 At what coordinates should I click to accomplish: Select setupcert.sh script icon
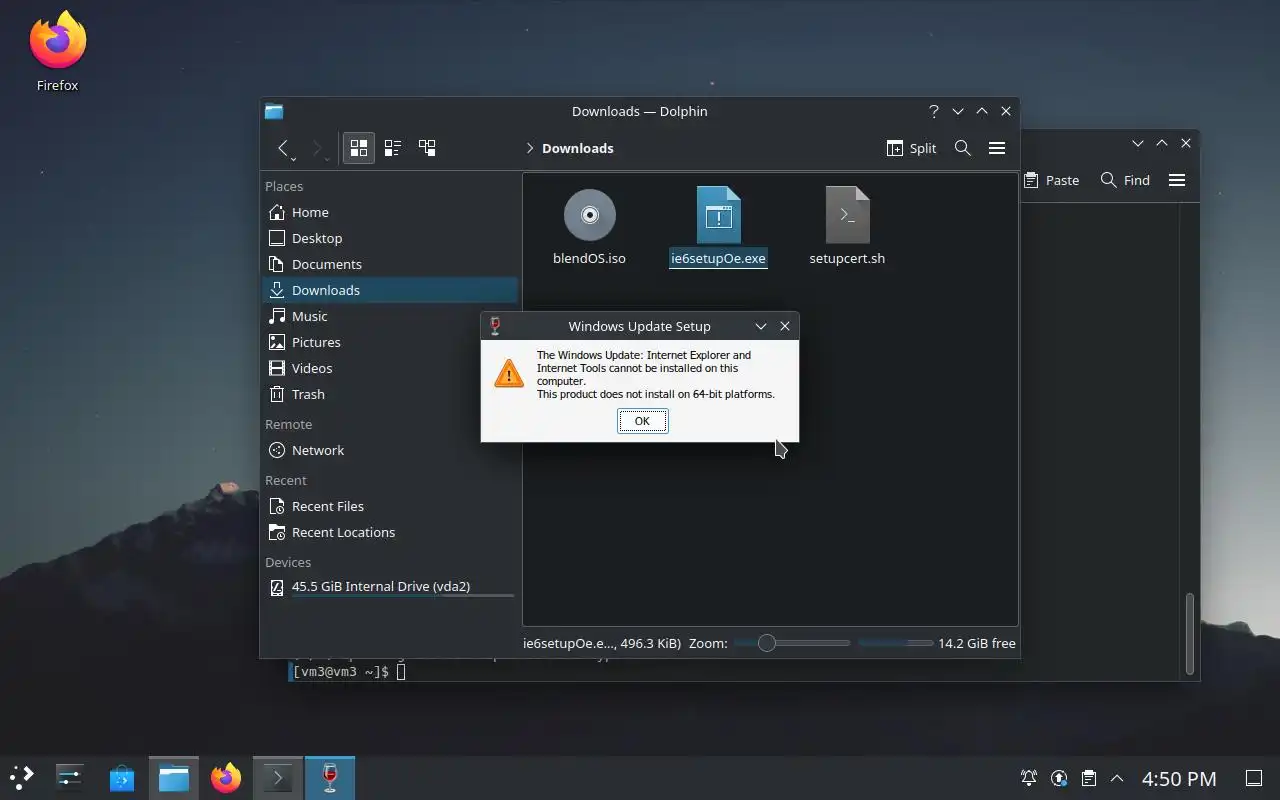847,215
